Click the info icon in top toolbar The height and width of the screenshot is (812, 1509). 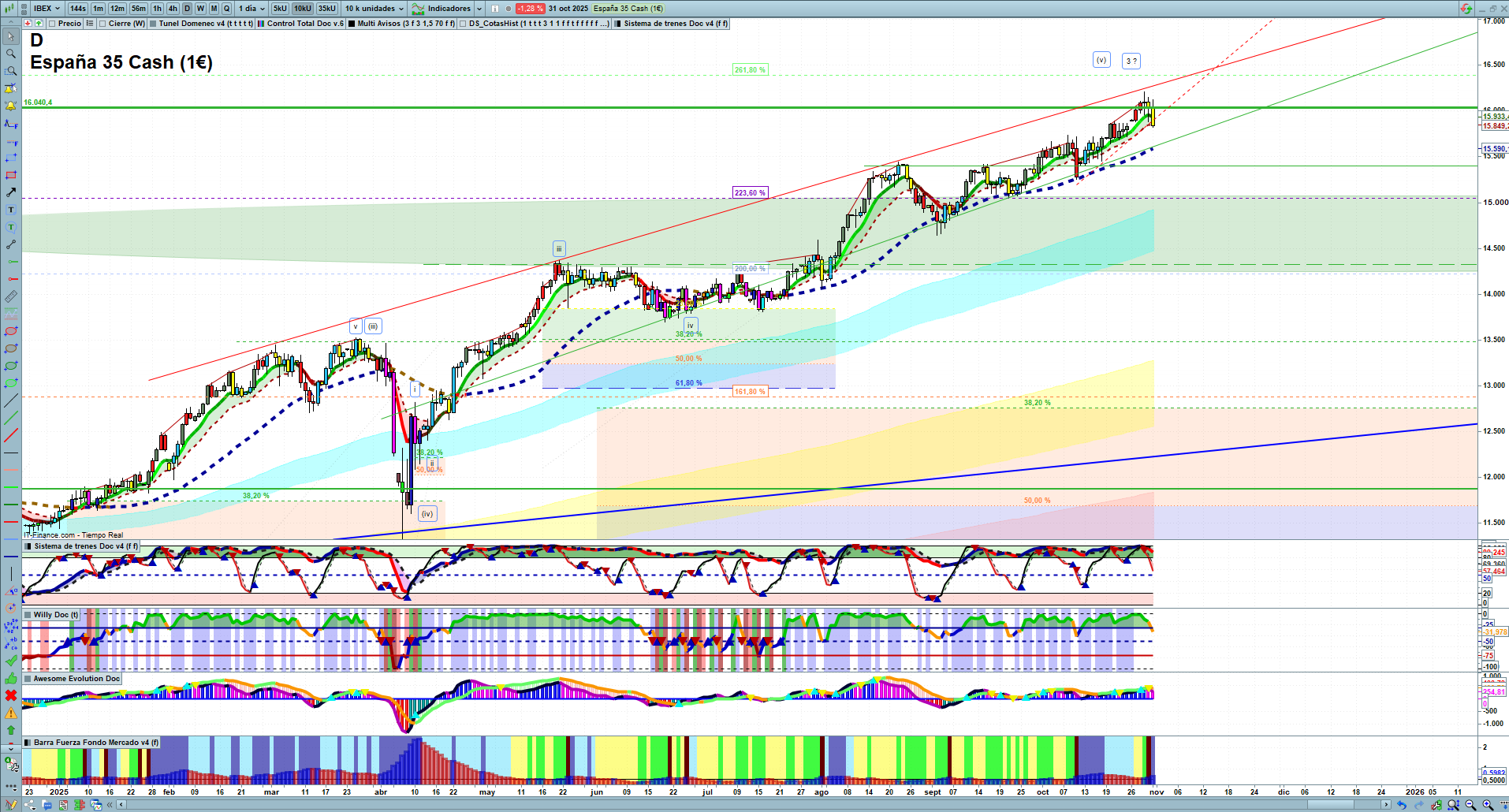(495, 9)
